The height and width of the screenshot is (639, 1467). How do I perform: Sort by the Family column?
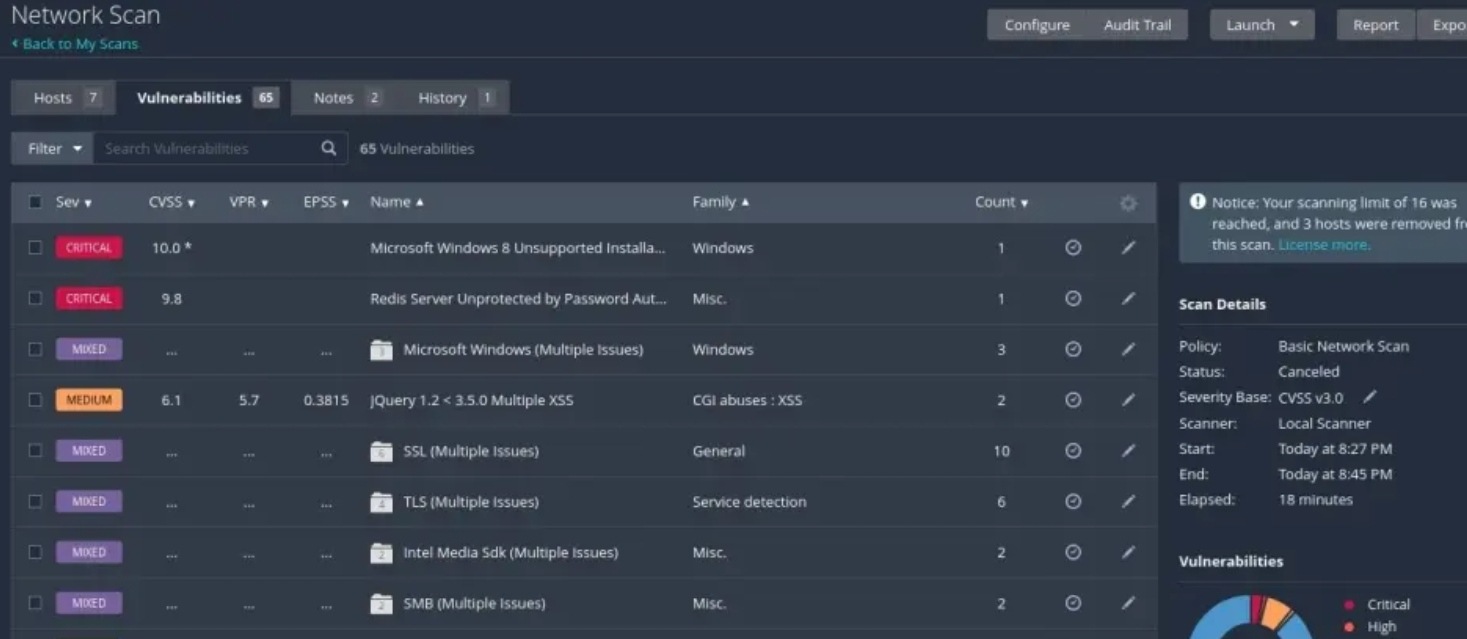pyautogui.click(x=720, y=202)
